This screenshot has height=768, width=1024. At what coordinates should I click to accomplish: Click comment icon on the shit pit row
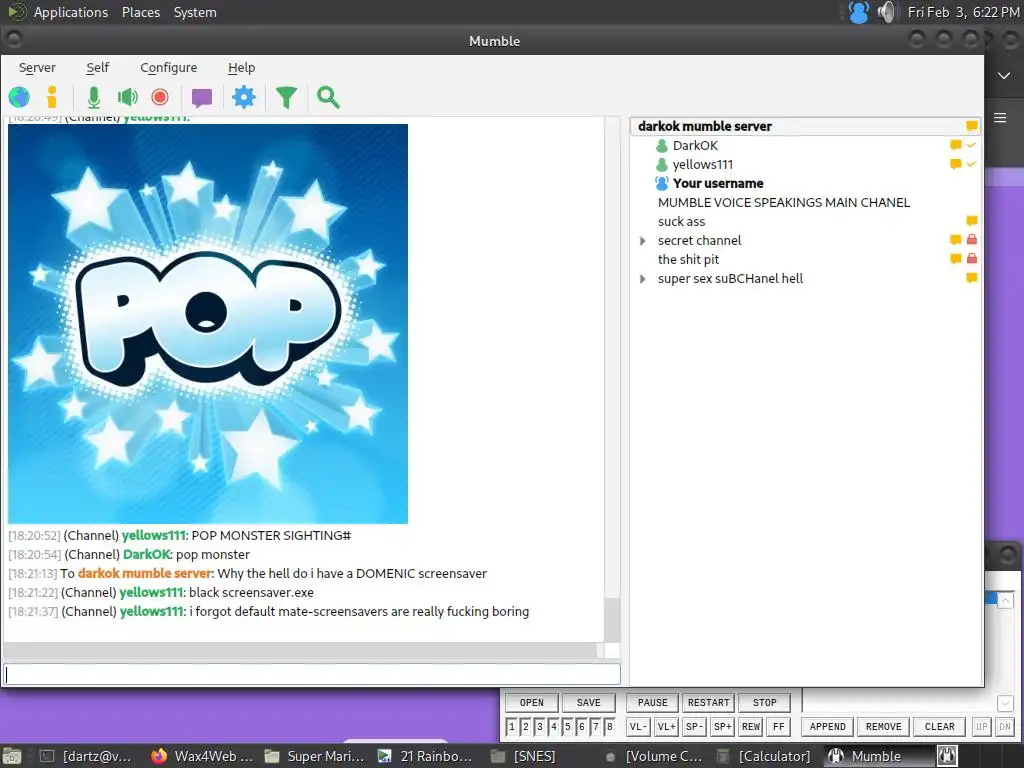(955, 259)
